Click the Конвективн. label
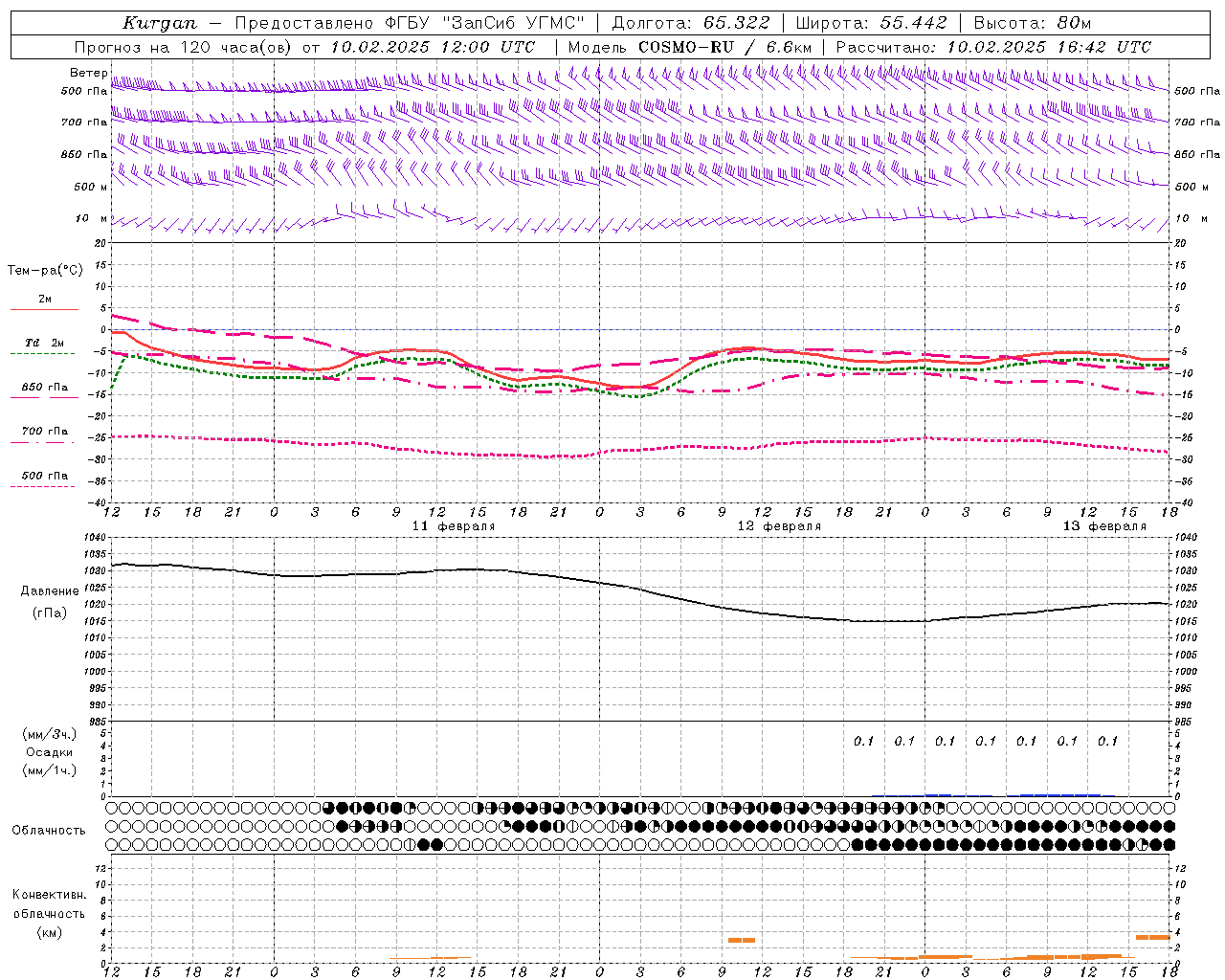The image size is (1225, 980). pos(50,895)
